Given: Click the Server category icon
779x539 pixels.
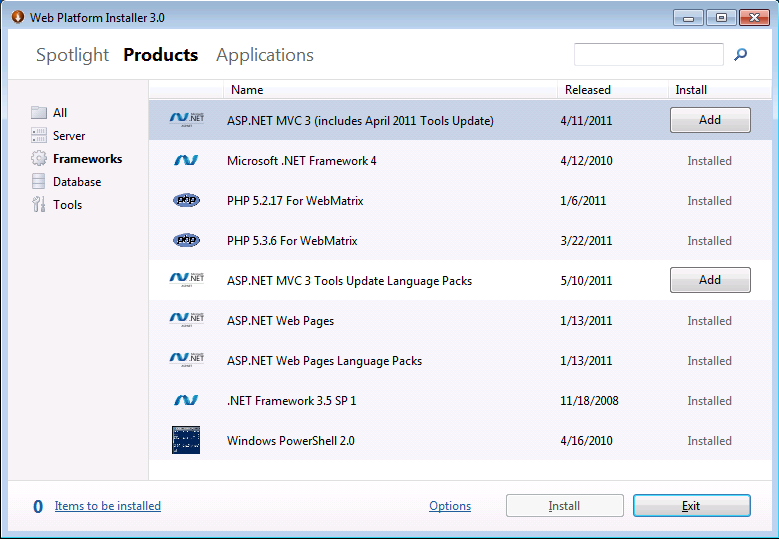Looking at the screenshot, I should click(x=39, y=135).
